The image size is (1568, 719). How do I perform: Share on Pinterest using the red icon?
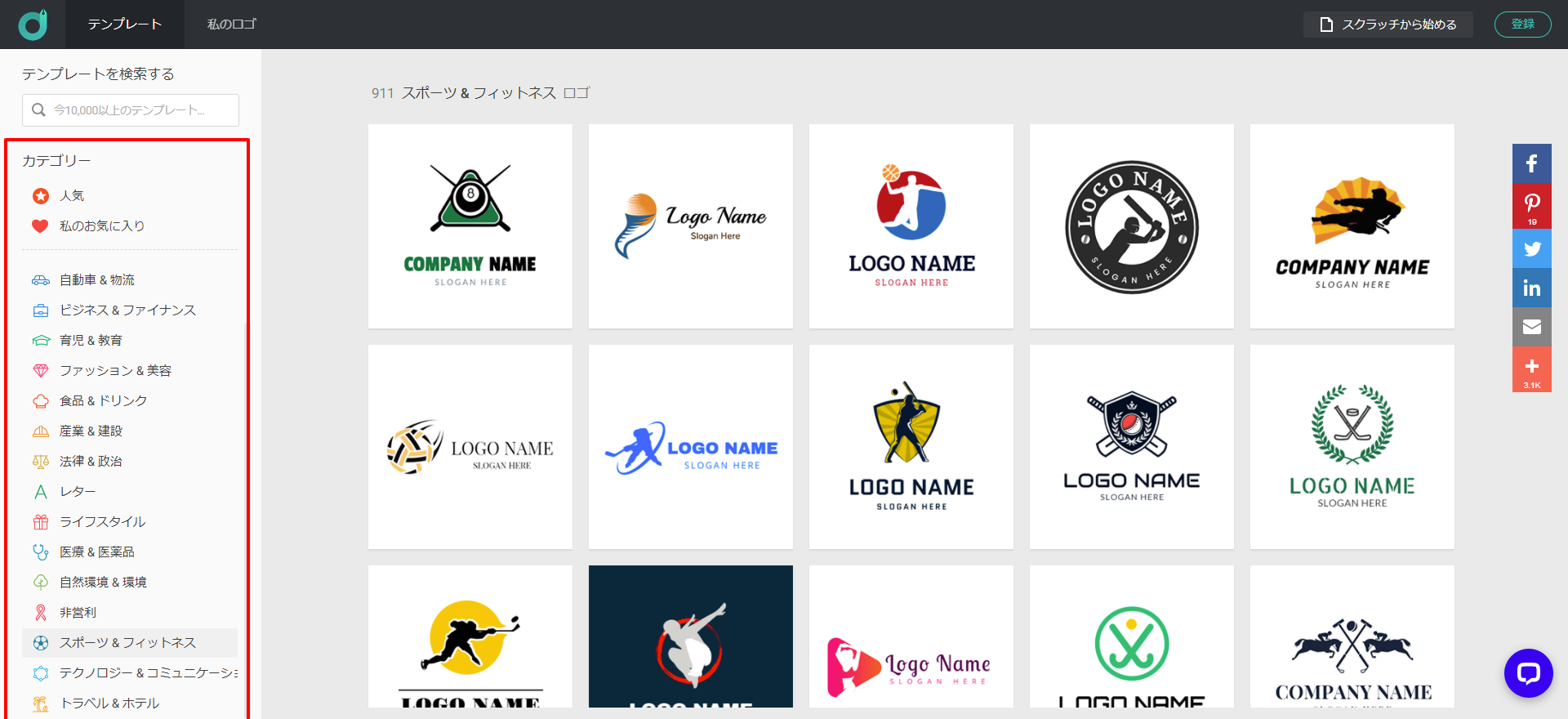[1531, 204]
